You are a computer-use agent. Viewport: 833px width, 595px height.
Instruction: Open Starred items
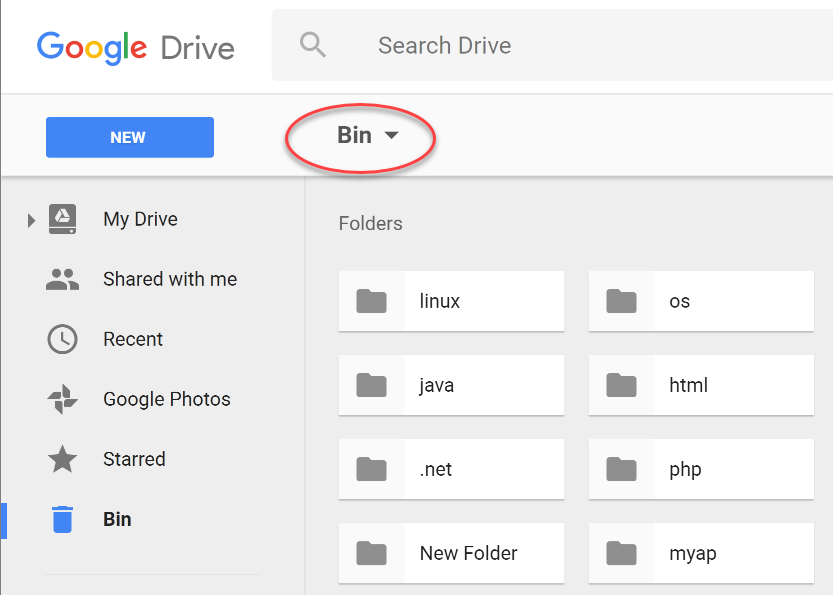click(x=134, y=459)
